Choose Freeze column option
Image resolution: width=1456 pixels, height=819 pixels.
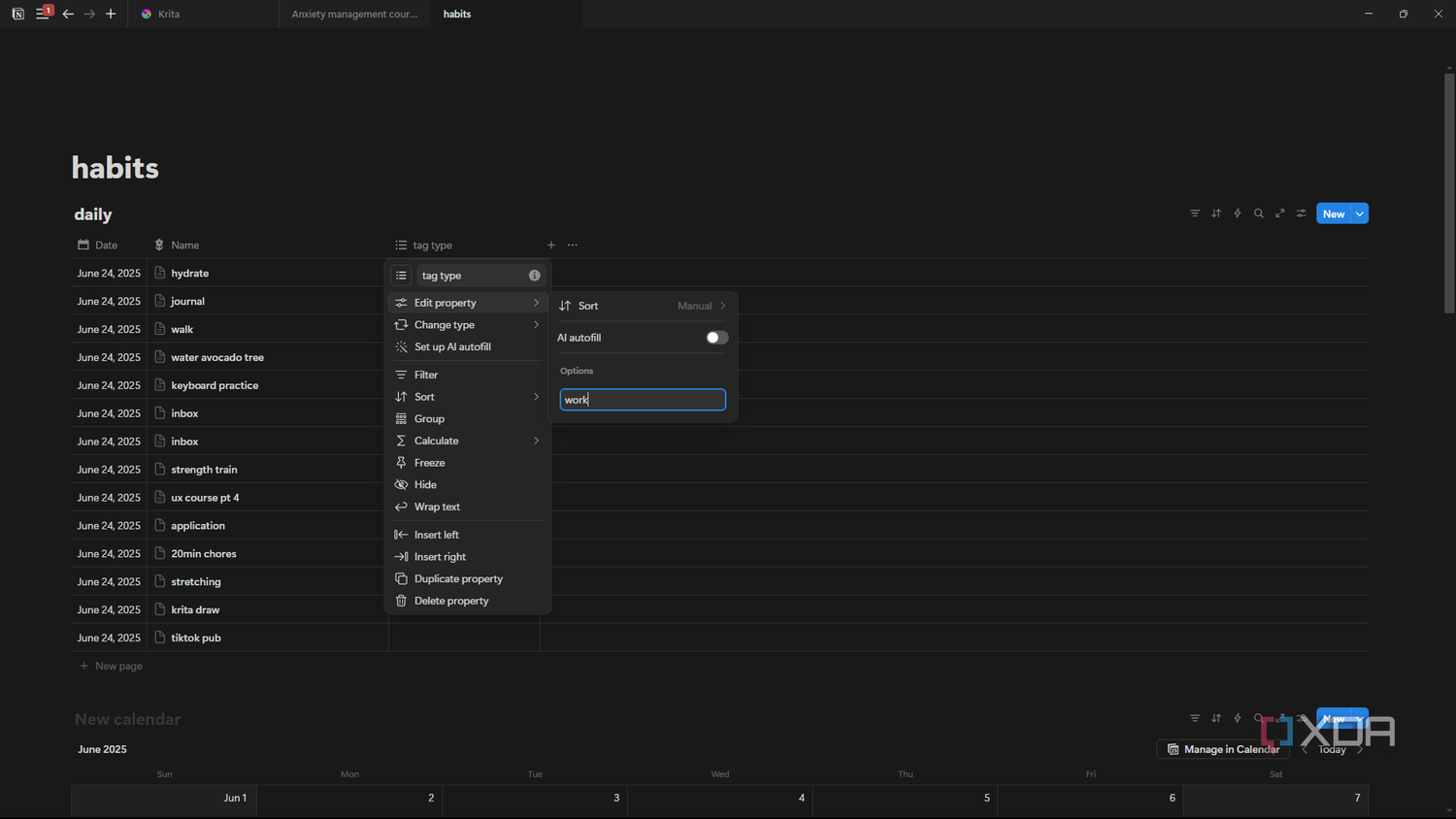click(x=468, y=463)
